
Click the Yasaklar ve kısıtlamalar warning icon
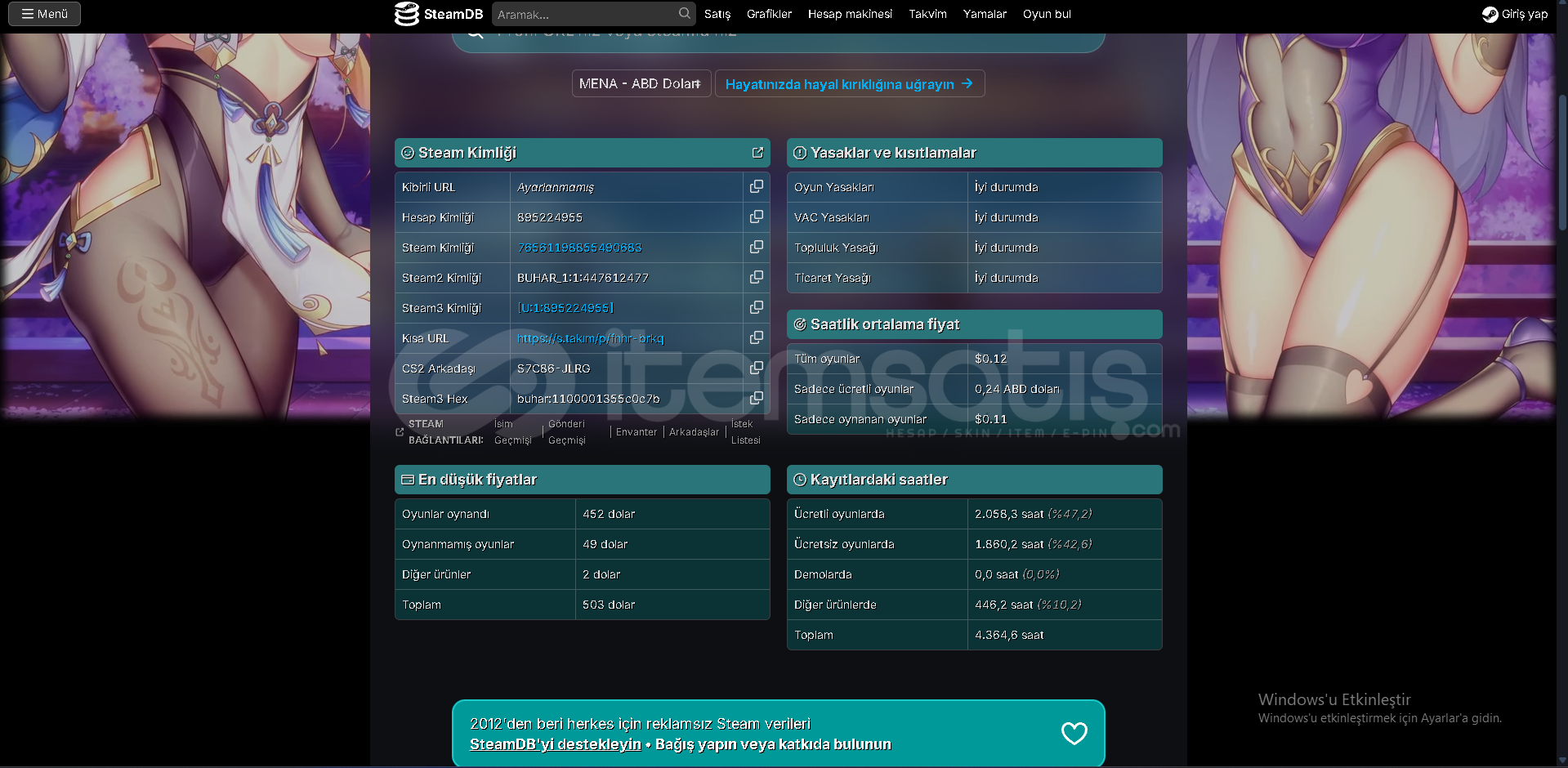(x=800, y=153)
